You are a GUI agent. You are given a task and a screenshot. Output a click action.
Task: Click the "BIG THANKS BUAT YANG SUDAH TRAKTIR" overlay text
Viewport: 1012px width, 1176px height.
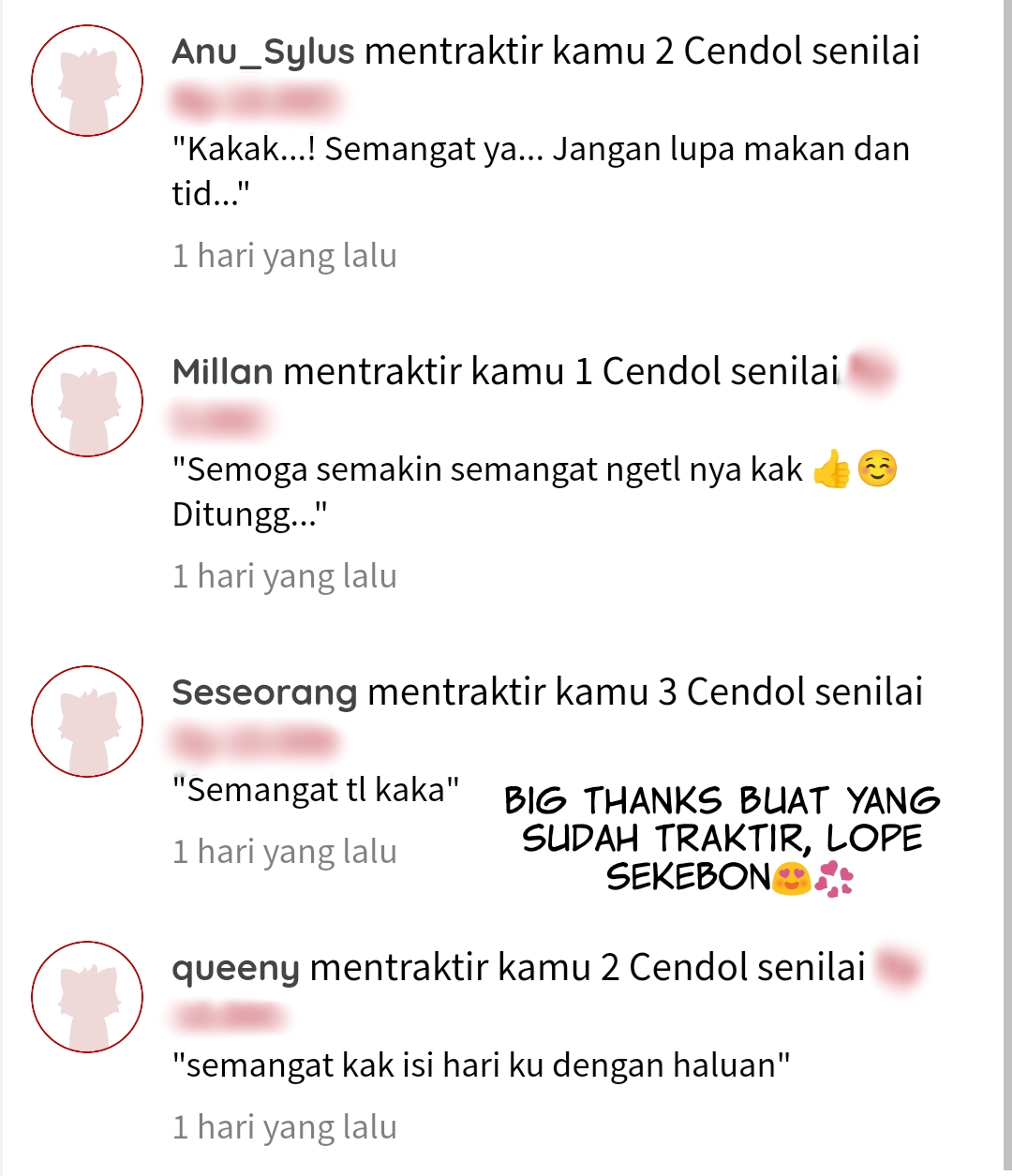coord(722,839)
